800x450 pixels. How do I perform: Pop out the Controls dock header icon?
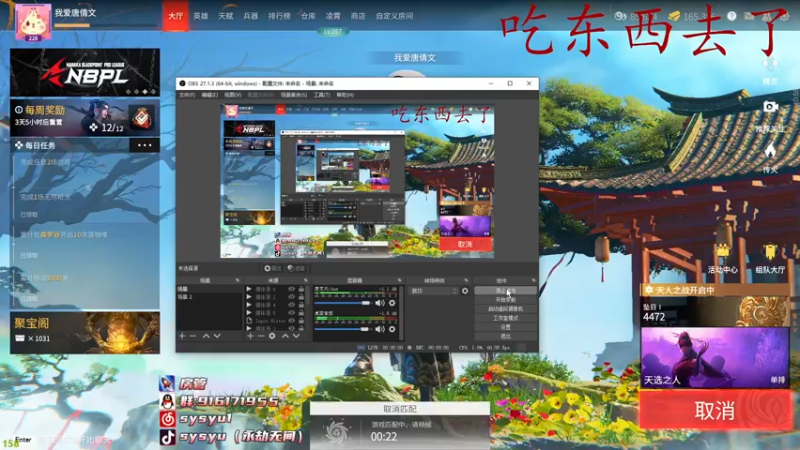533,280
